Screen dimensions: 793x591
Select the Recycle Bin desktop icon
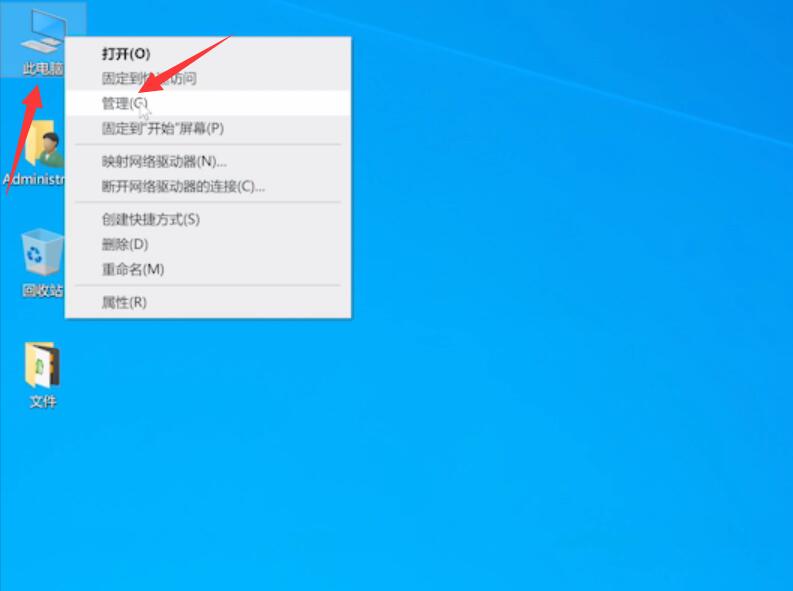coord(42,263)
